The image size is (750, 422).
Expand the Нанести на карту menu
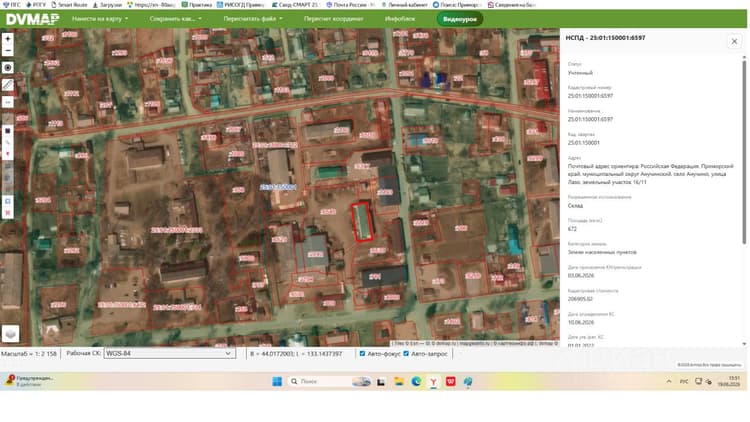click(x=100, y=19)
